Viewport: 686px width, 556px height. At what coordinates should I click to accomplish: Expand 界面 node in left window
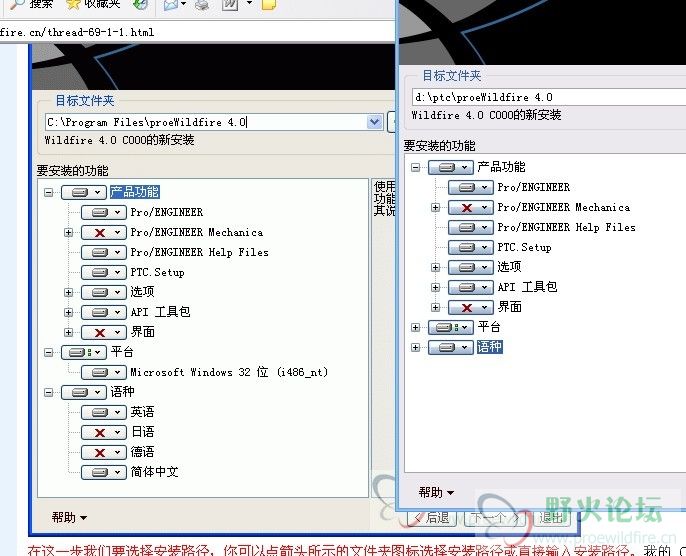(x=68, y=332)
